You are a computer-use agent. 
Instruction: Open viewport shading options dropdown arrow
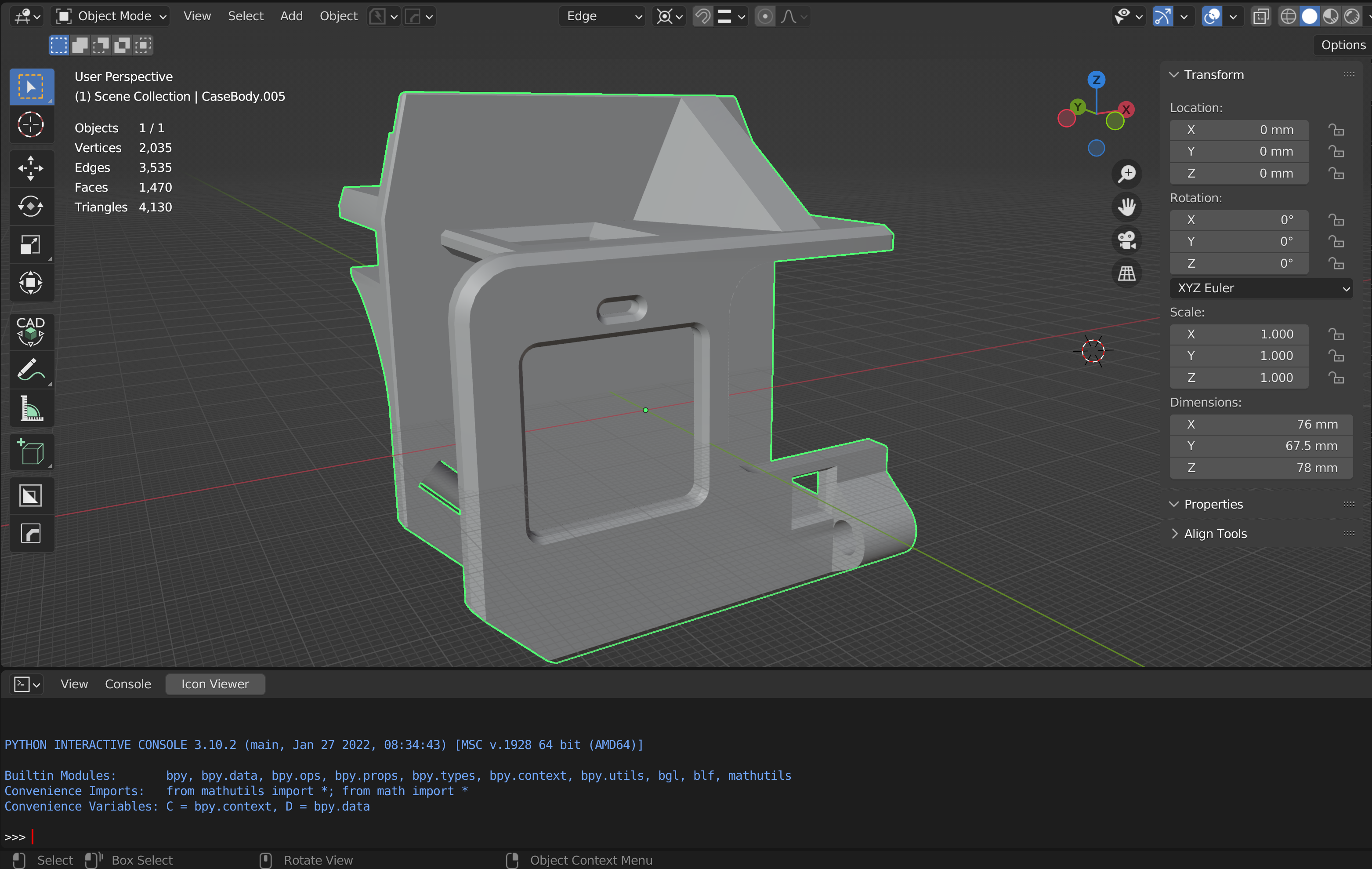pos(1368,17)
